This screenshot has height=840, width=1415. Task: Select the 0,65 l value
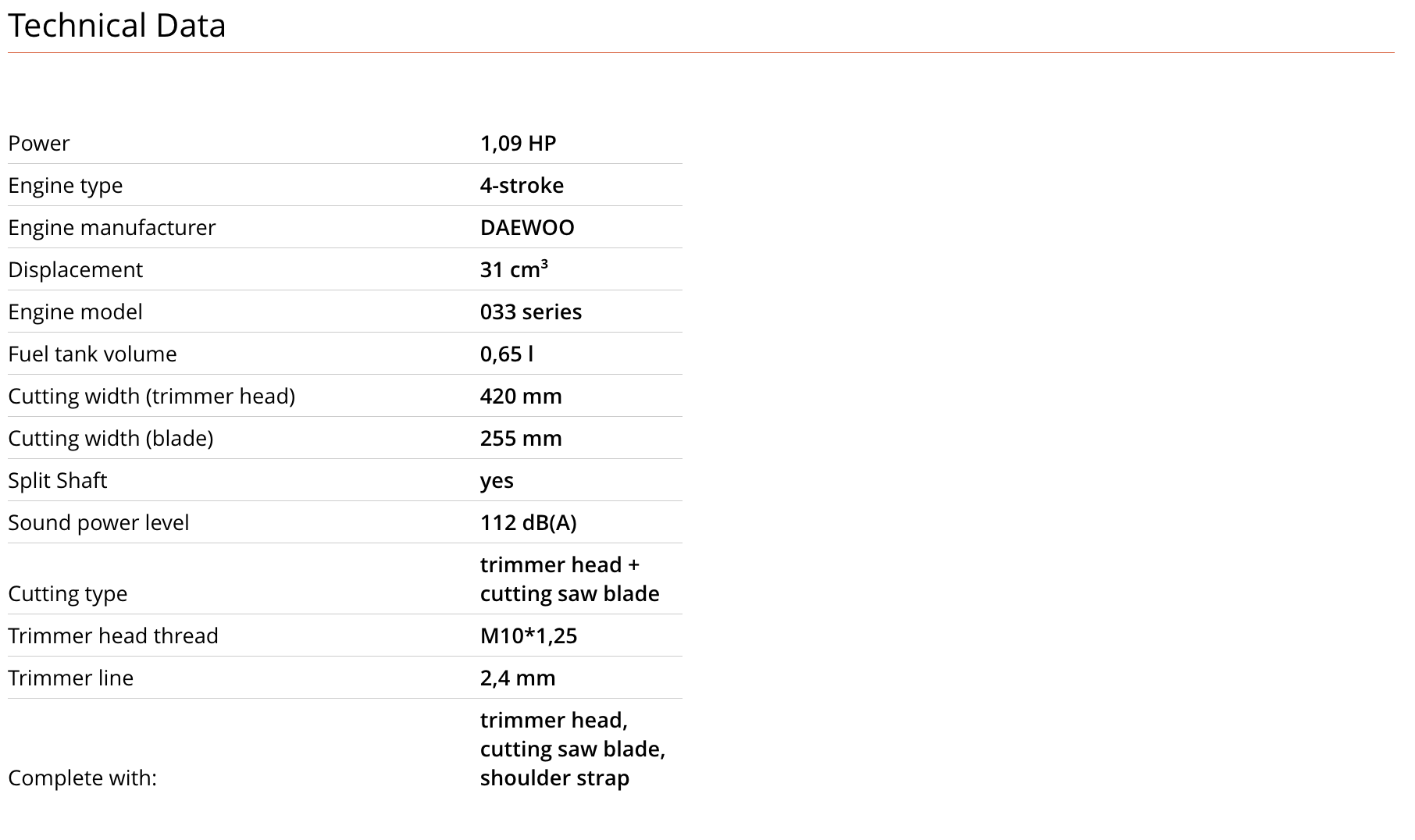click(x=507, y=354)
